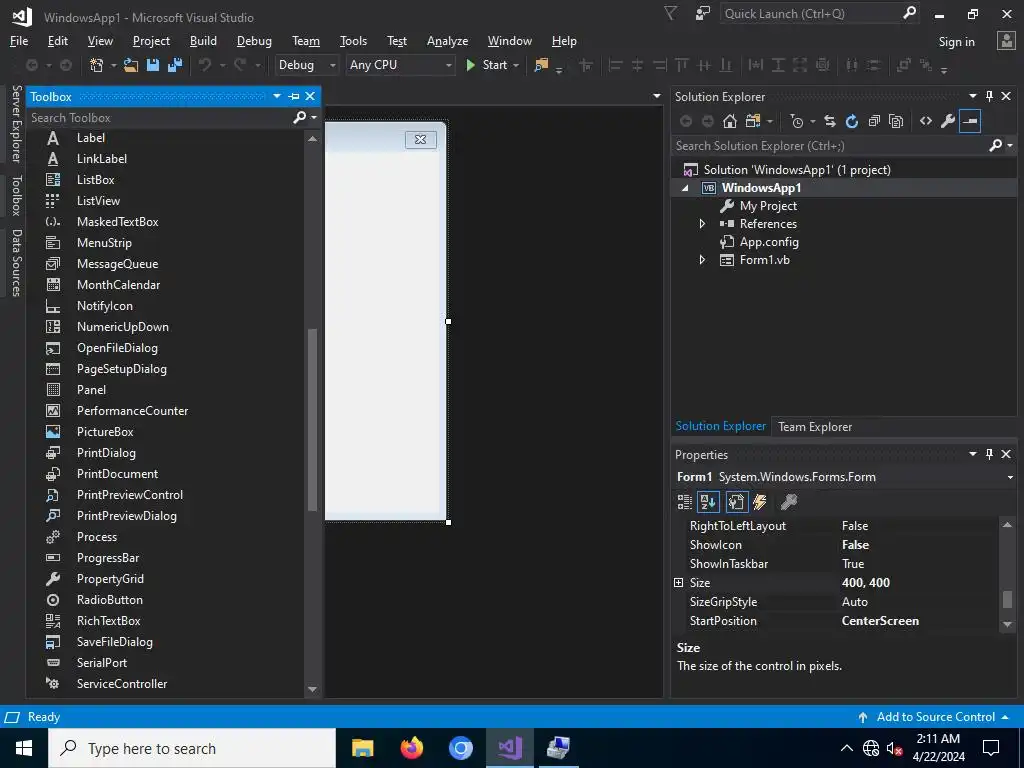Click the Windows Start button
Image resolution: width=1024 pixels, height=768 pixels.
pyautogui.click(x=24, y=748)
